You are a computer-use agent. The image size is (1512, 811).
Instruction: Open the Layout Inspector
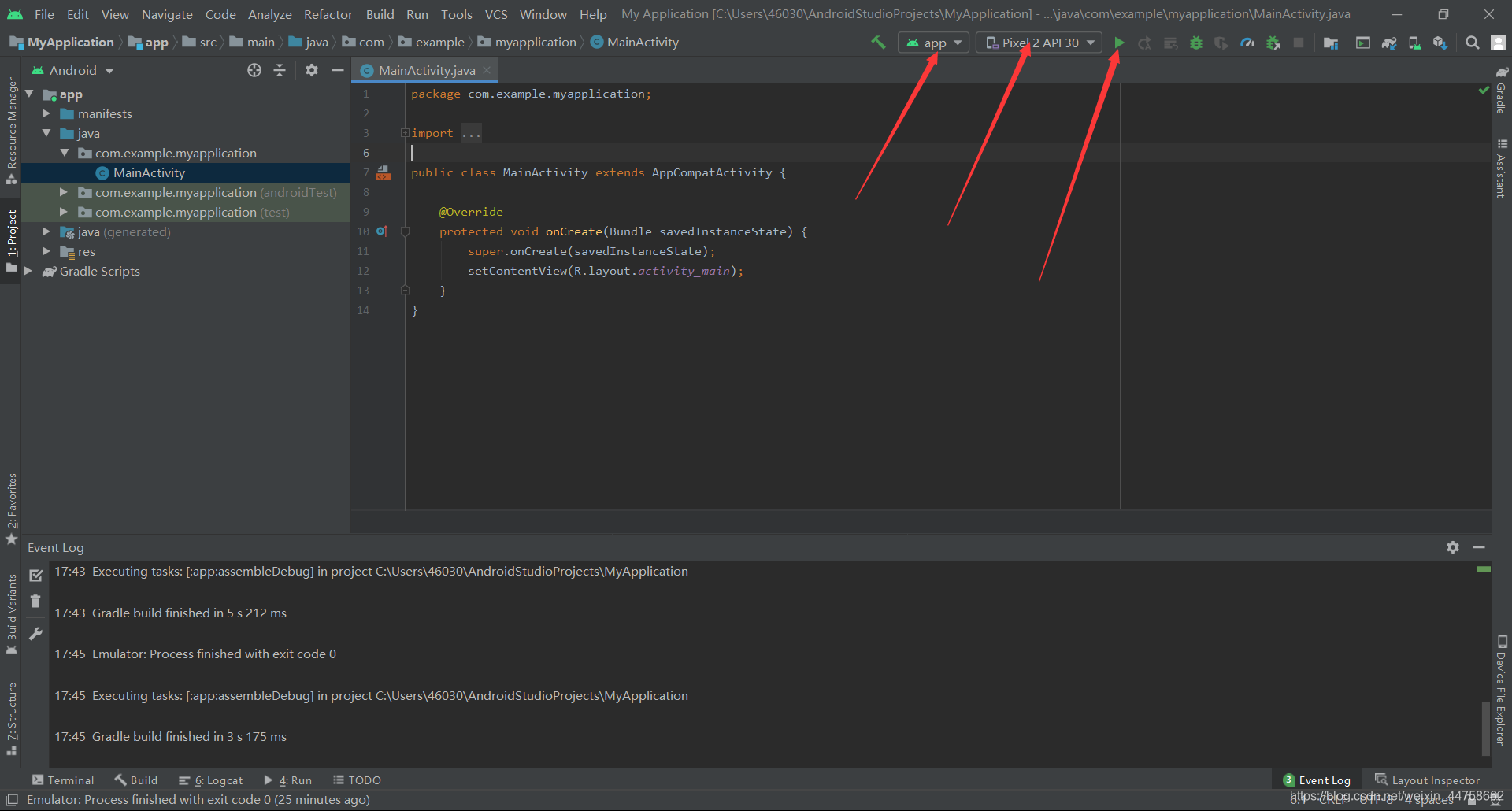[1427, 780]
